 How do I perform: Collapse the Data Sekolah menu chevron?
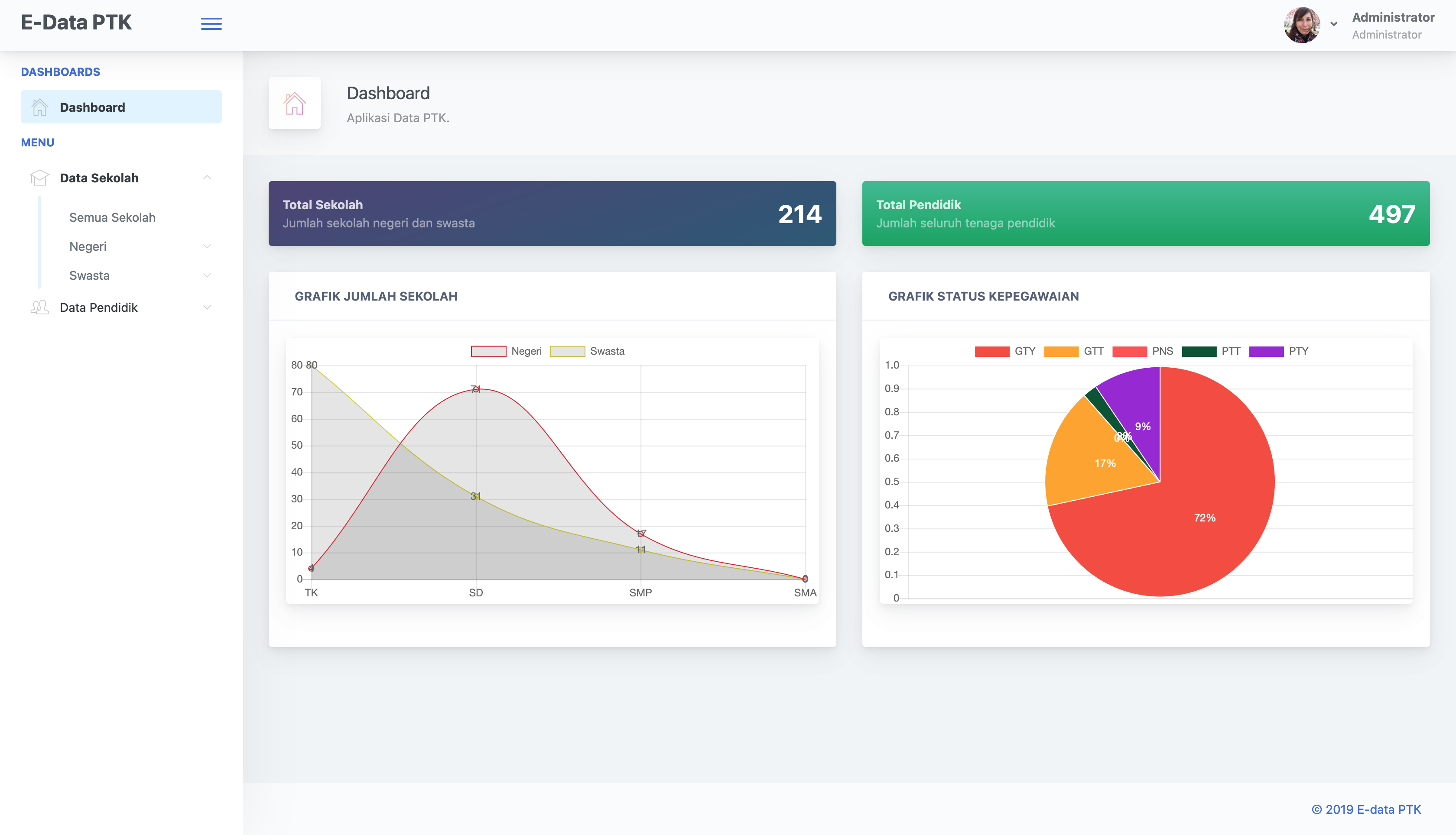coord(207,178)
